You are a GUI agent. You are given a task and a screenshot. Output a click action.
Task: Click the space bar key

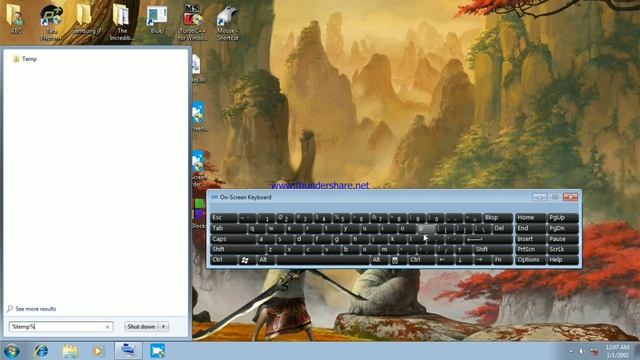click(x=322, y=260)
